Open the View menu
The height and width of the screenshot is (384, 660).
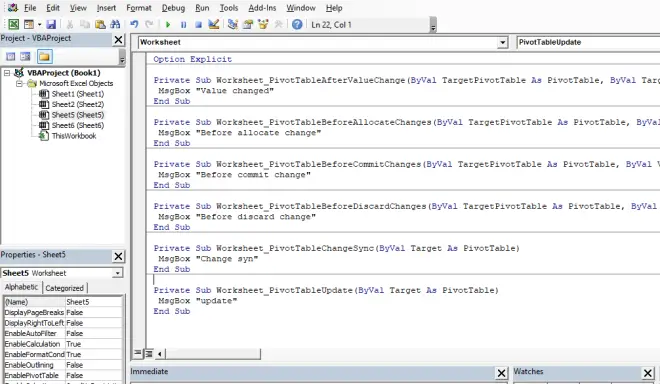click(78, 8)
